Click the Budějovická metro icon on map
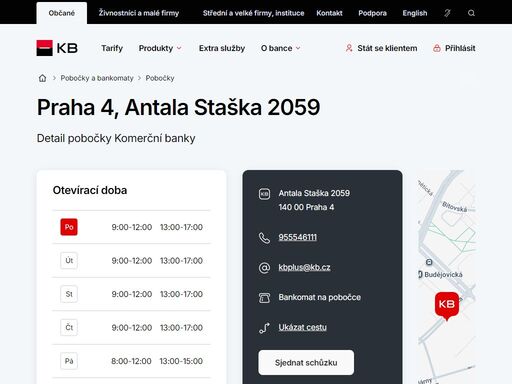The width and height of the screenshot is (512, 384). 429,262
